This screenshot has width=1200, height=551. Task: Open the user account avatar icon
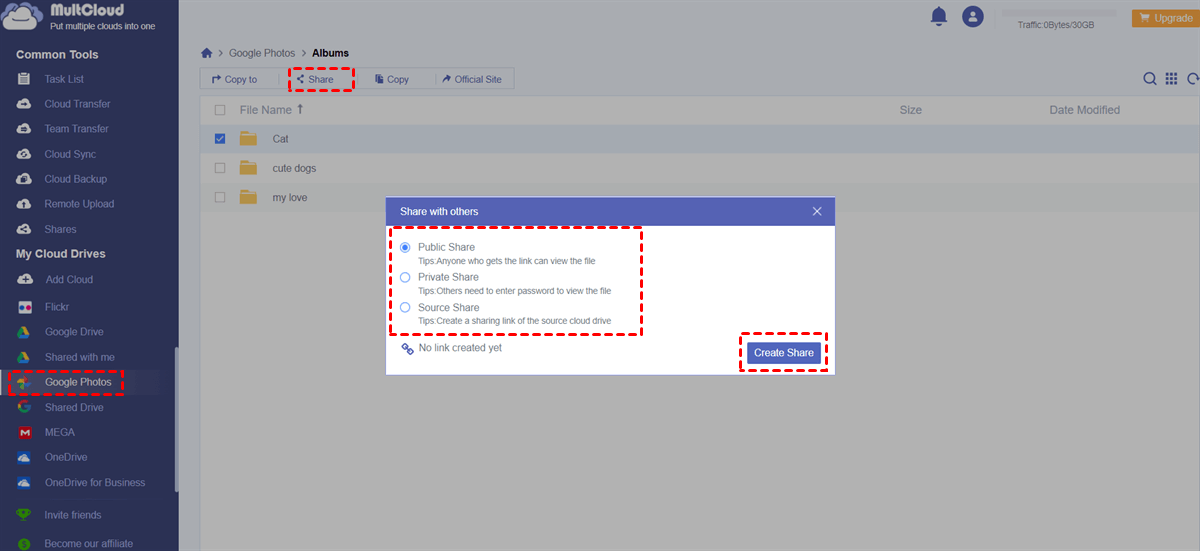point(972,16)
